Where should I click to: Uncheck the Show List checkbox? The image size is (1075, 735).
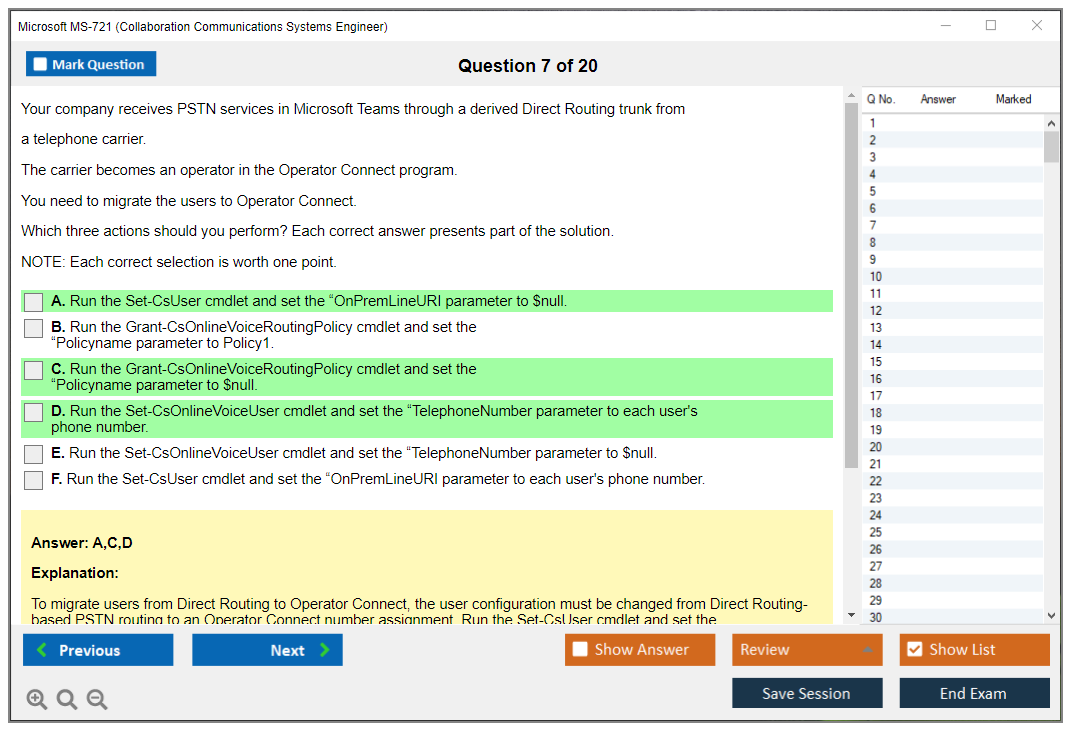click(915, 649)
